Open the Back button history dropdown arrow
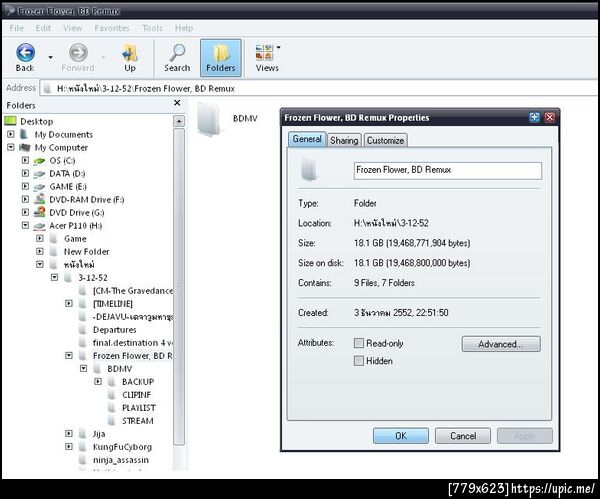This screenshot has height=499, width=600. (x=50, y=57)
